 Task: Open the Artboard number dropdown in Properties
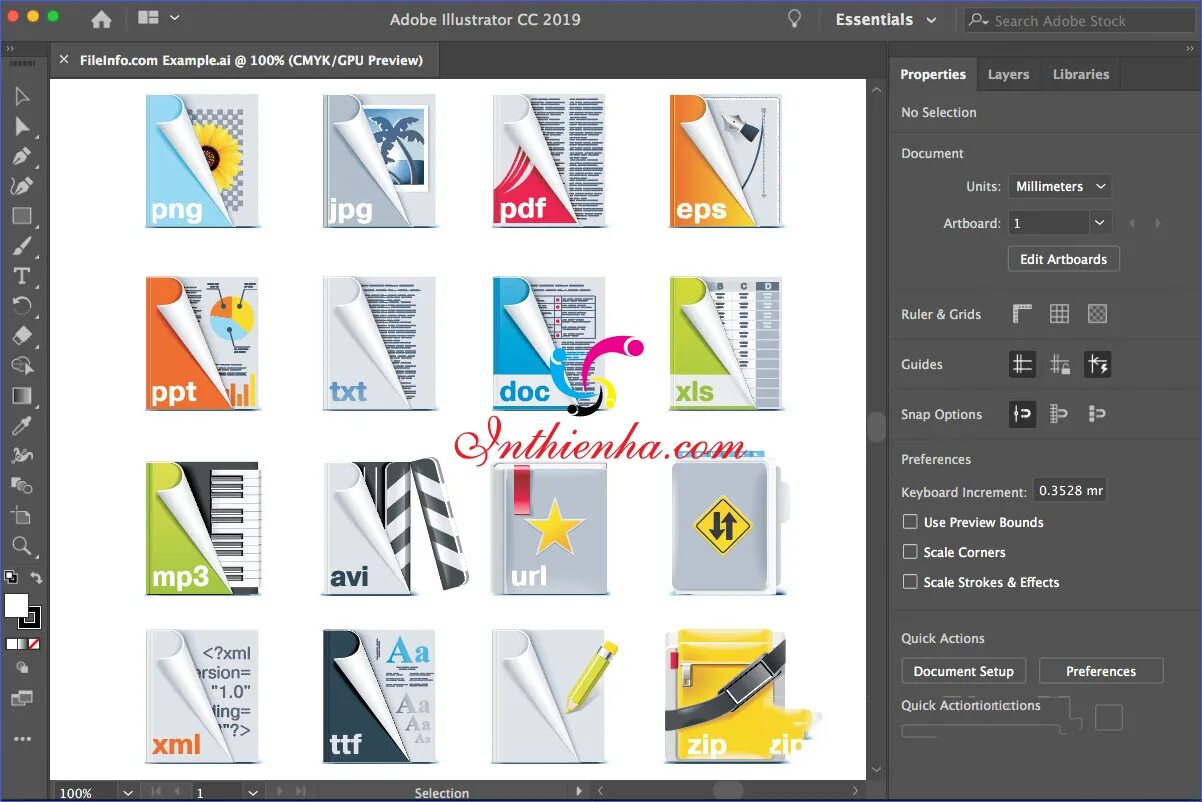[1099, 223]
